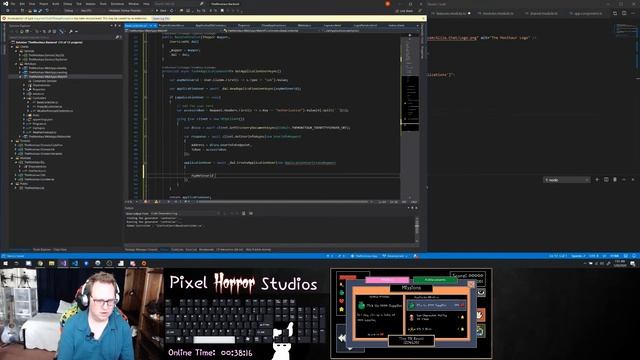The image size is (640, 360).
Task: Select the green Achievements tab in game overlay
Action: 435,280
